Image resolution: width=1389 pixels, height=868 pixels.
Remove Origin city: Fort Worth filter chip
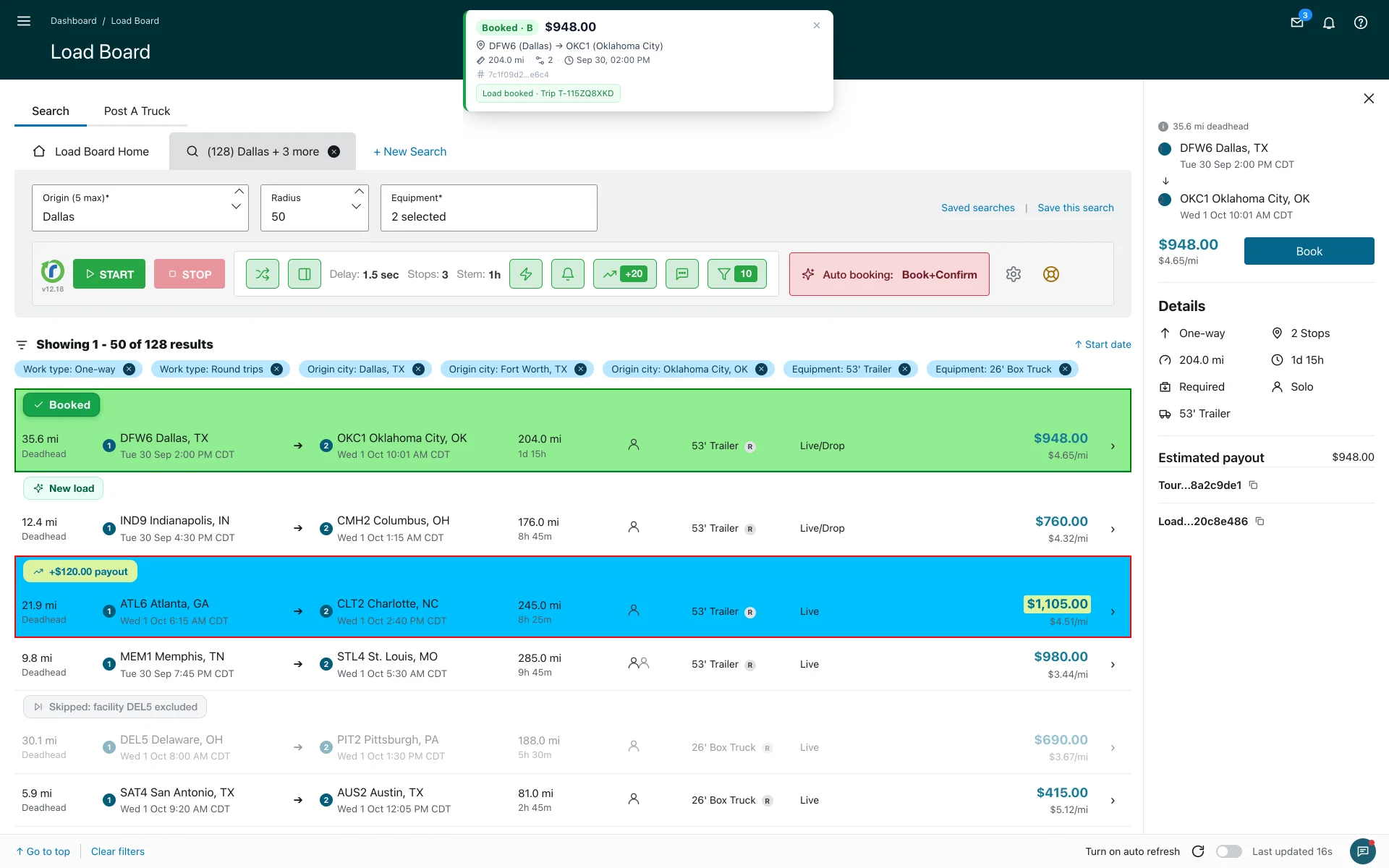click(x=580, y=369)
